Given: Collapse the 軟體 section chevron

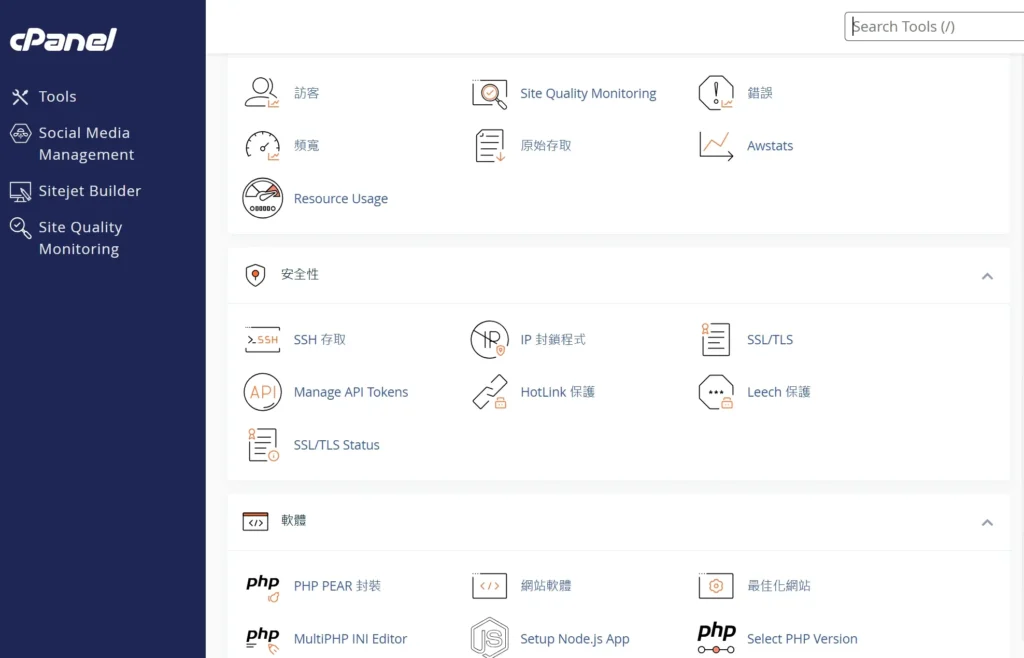Looking at the screenshot, I should coord(987,522).
